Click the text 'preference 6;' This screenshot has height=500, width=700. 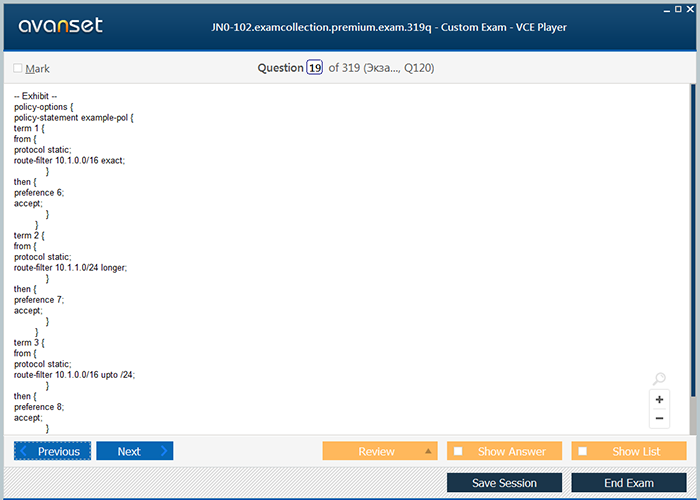[39, 192]
